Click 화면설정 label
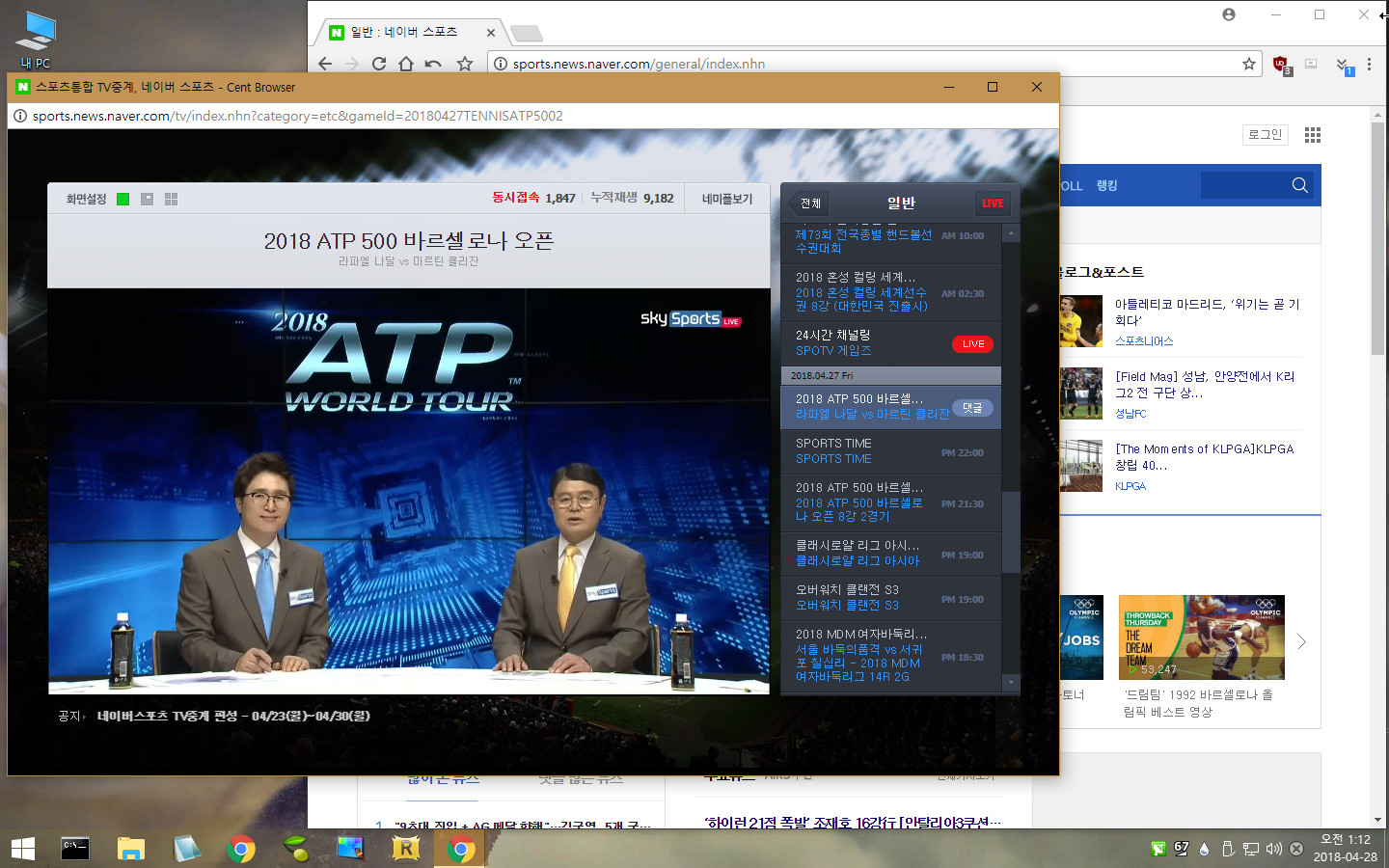This screenshot has width=1389, height=868. point(86,199)
